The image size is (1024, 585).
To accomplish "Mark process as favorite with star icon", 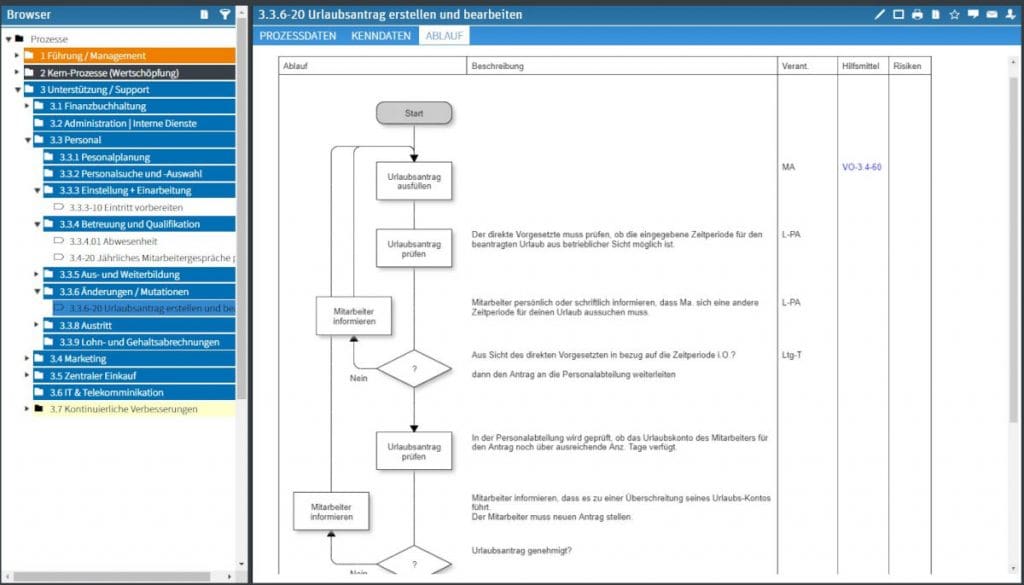I will coord(954,14).
